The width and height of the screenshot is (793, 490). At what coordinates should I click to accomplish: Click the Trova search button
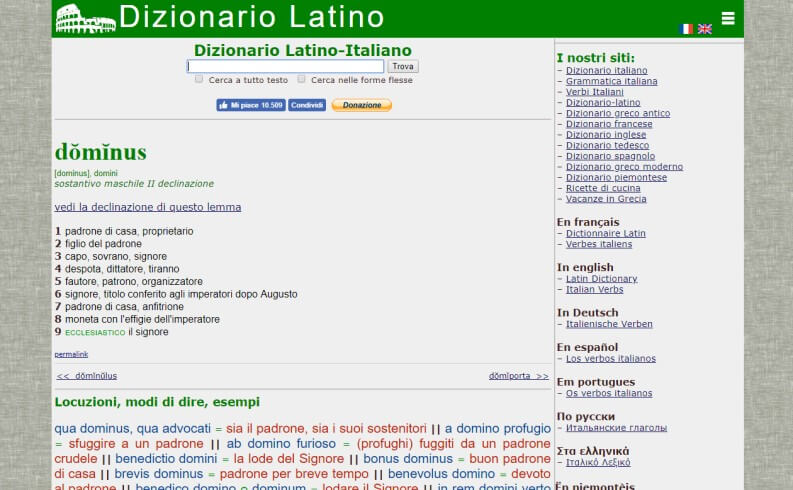pyautogui.click(x=403, y=66)
